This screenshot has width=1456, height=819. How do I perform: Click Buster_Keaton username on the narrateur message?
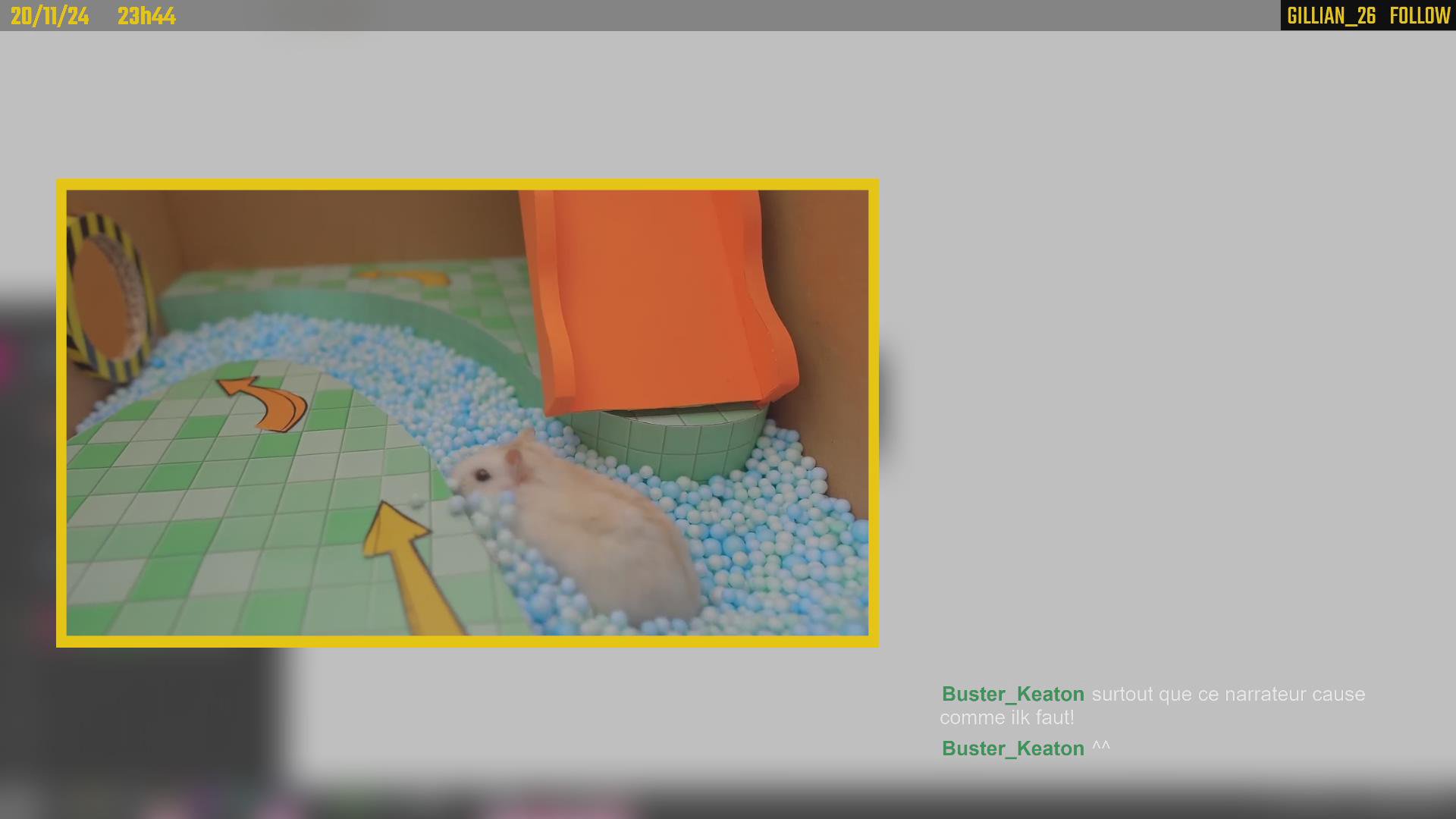tap(1012, 694)
